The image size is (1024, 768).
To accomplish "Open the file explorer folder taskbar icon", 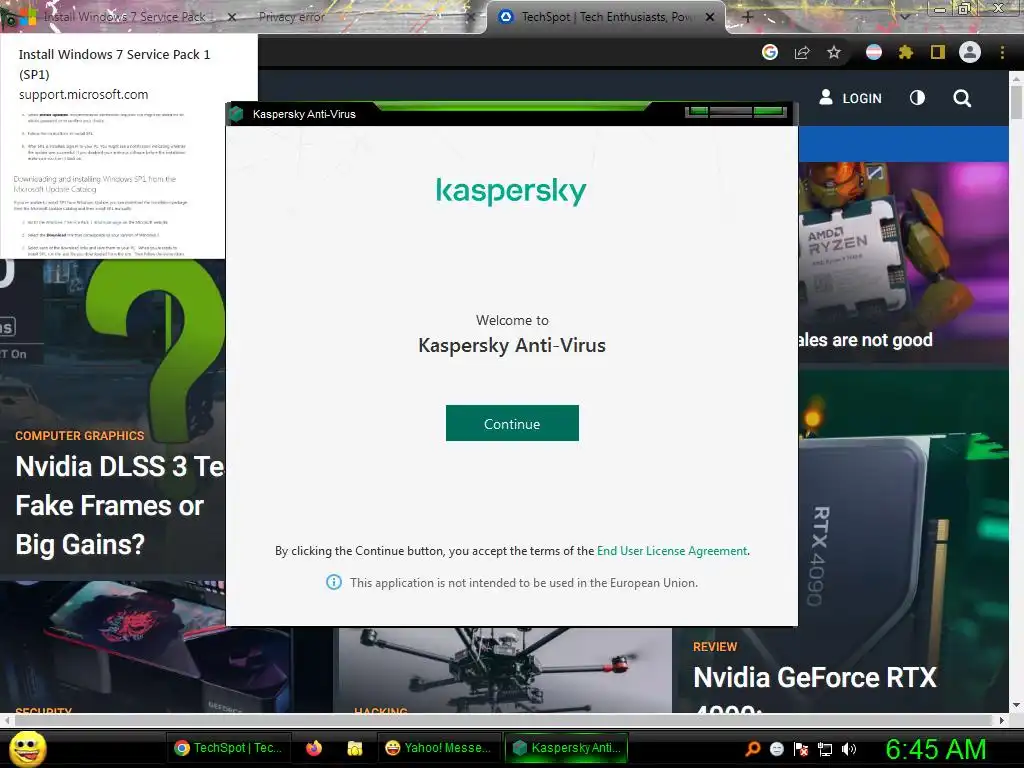I will point(355,748).
